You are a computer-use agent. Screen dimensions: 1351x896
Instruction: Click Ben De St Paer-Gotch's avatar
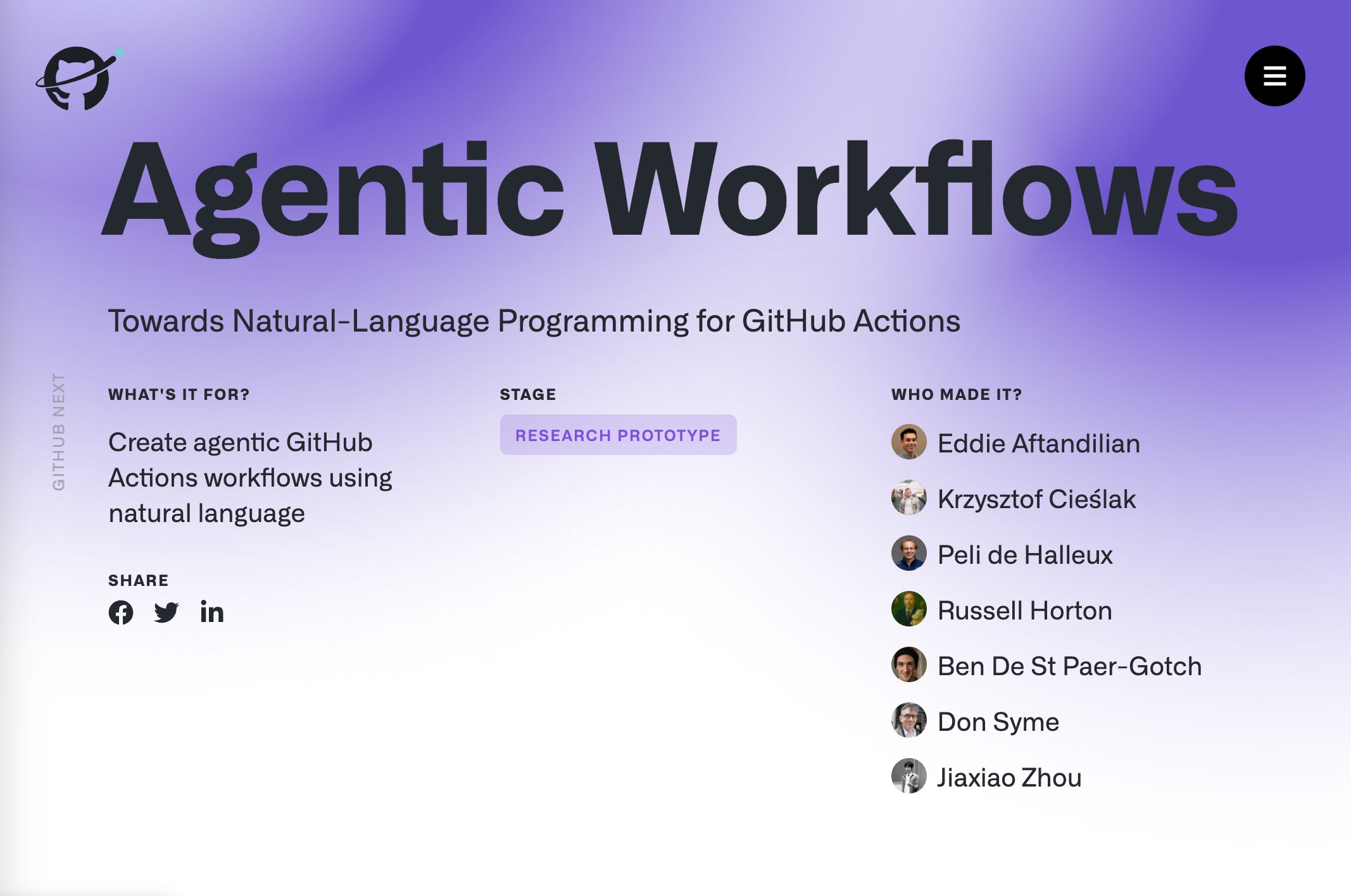(x=909, y=665)
